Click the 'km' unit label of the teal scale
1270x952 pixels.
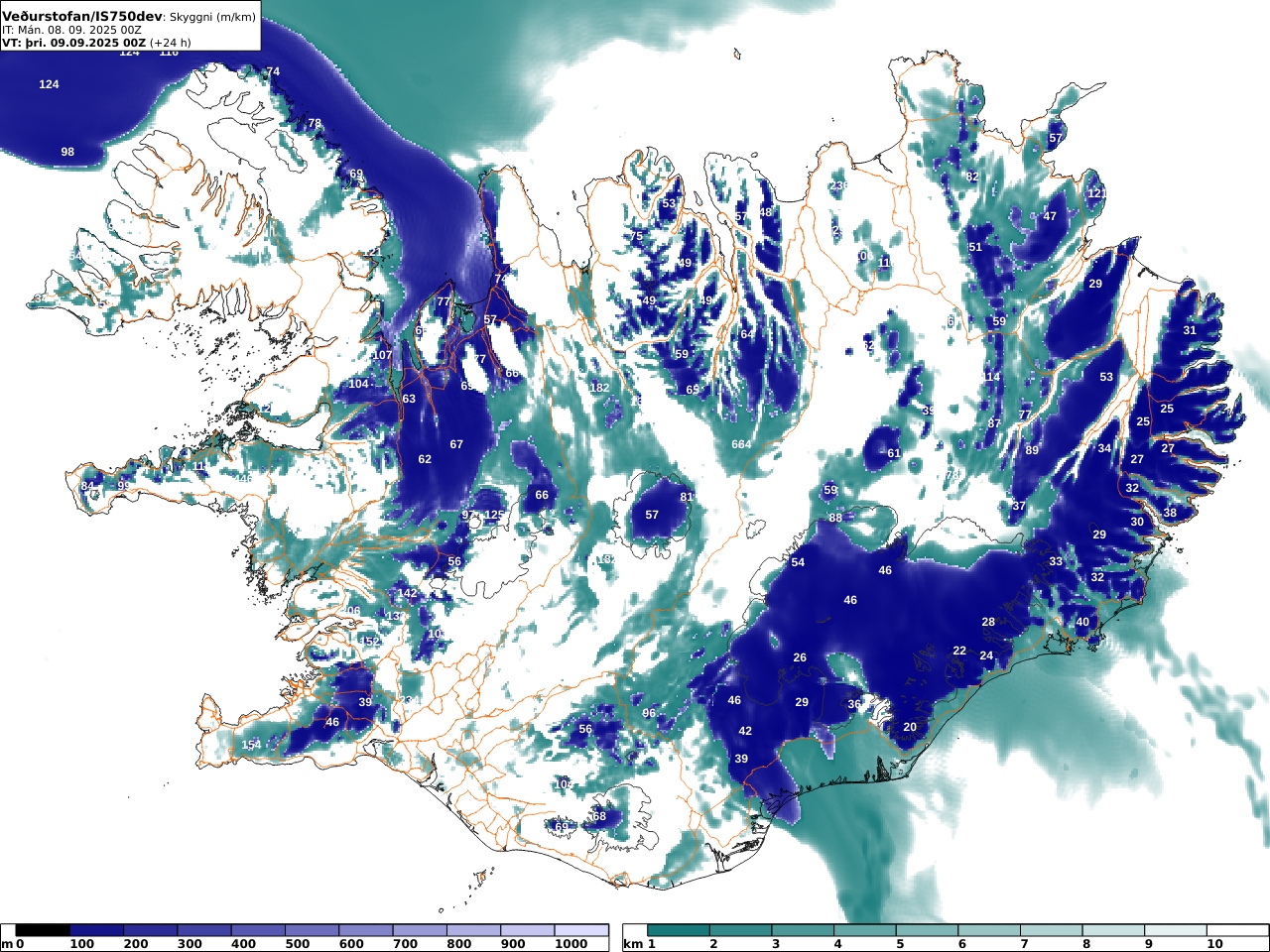(x=633, y=944)
